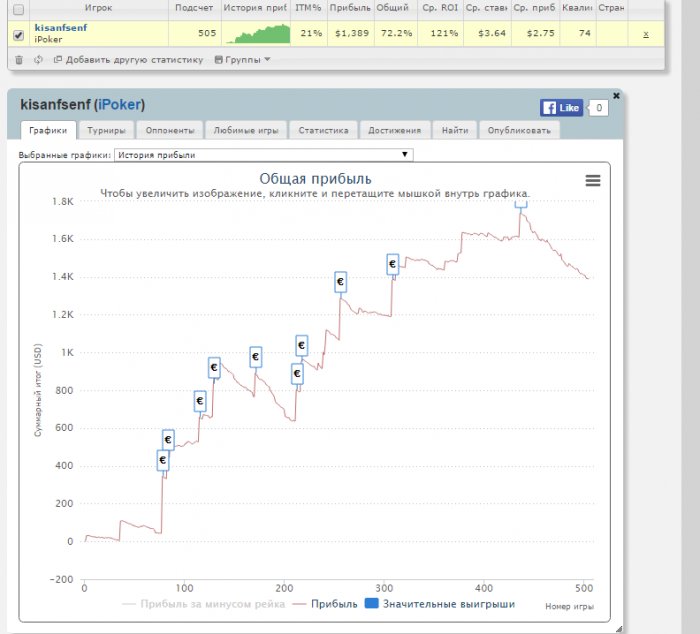Uncheck the kisanfsenf row checkbox
The width and height of the screenshot is (700, 634).
[x=18, y=35]
